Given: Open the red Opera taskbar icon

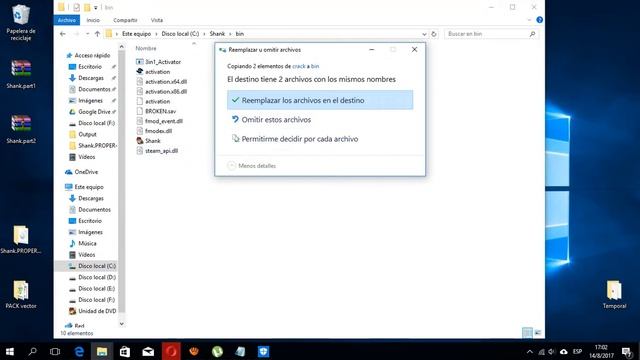Looking at the screenshot, I should (171, 351).
